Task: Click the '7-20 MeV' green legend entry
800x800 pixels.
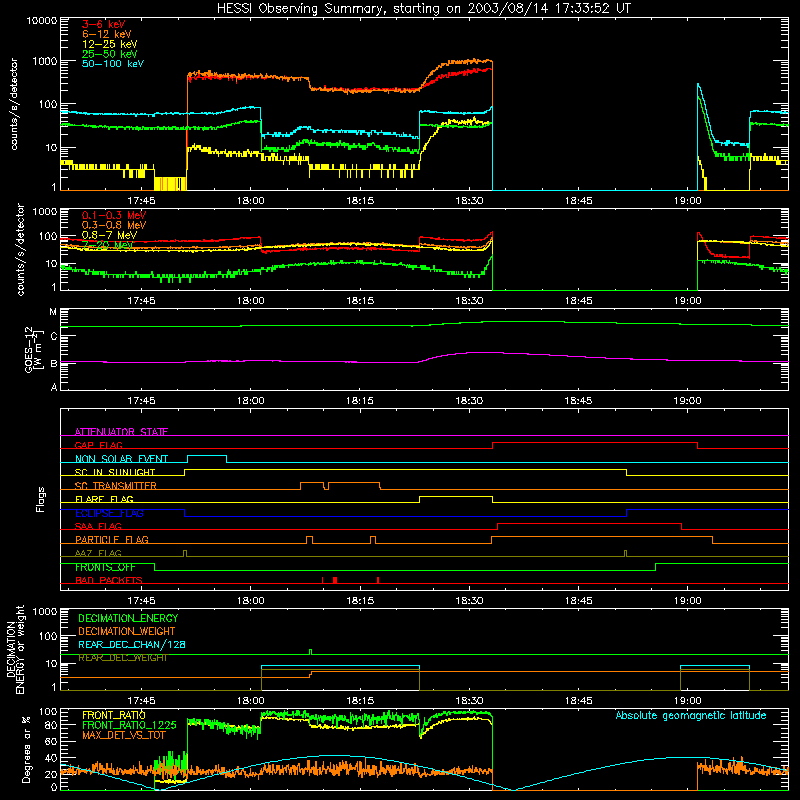Action: click(x=107, y=245)
